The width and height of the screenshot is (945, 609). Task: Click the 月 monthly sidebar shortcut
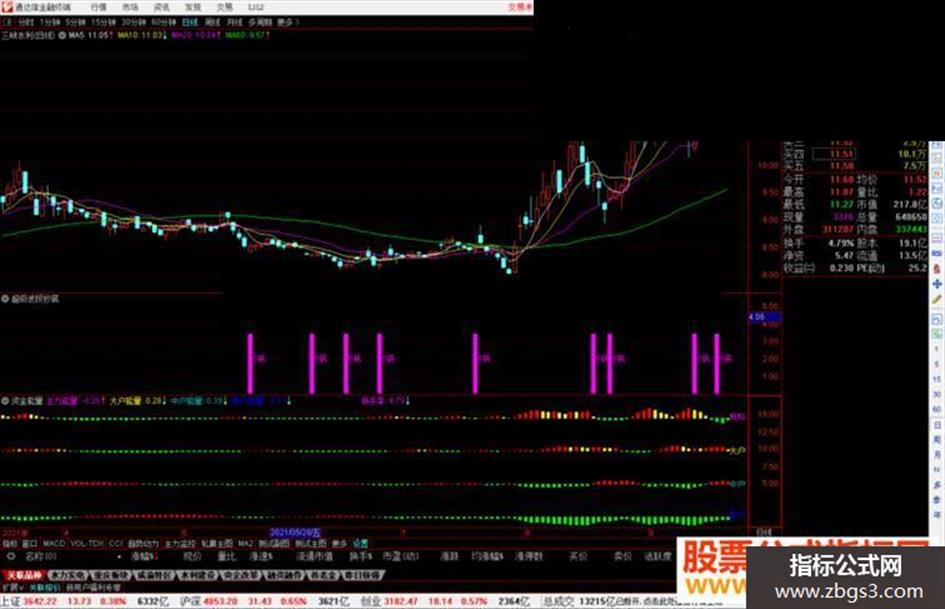937,455
